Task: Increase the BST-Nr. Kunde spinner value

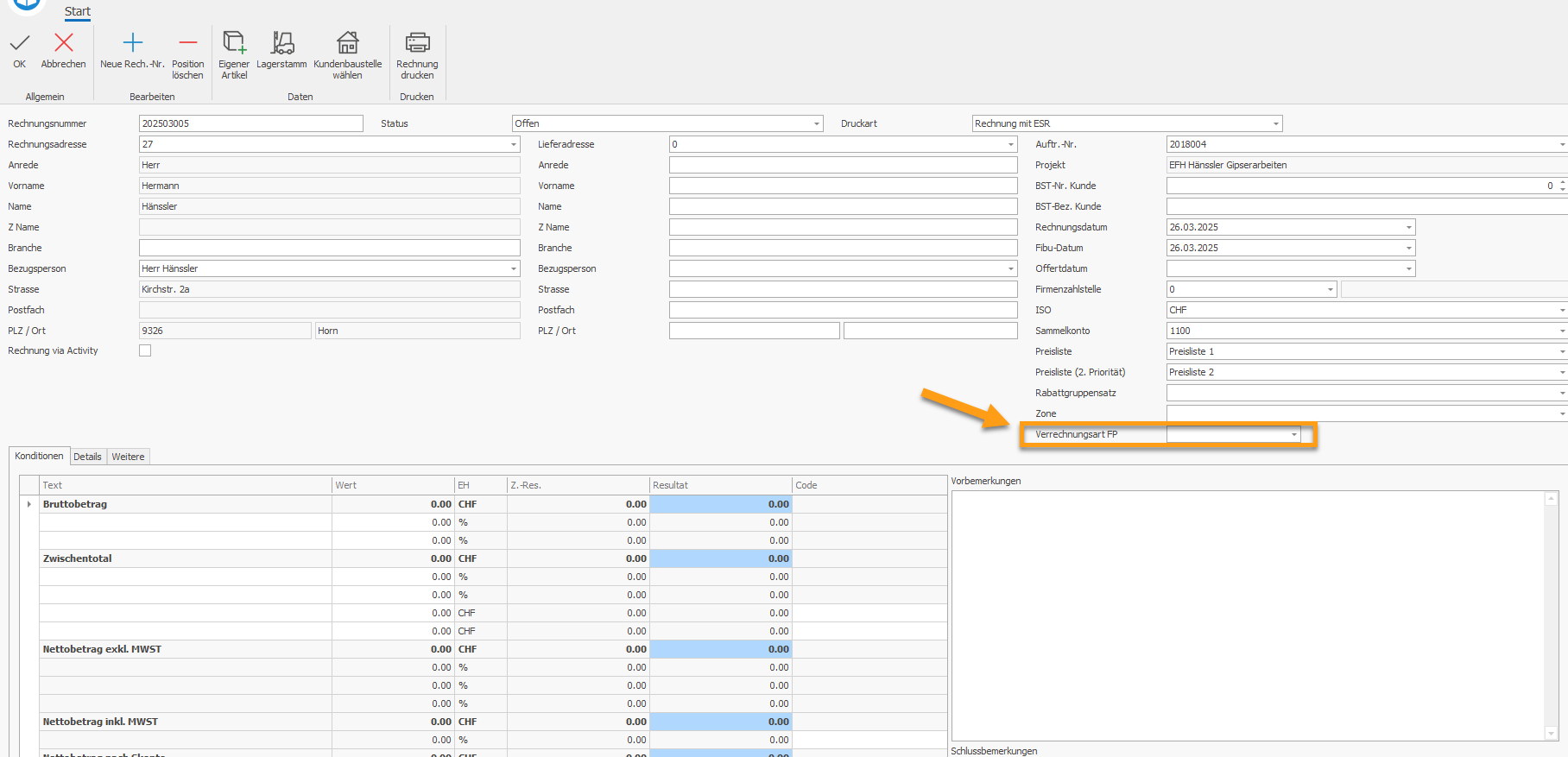Action: 1562,182
